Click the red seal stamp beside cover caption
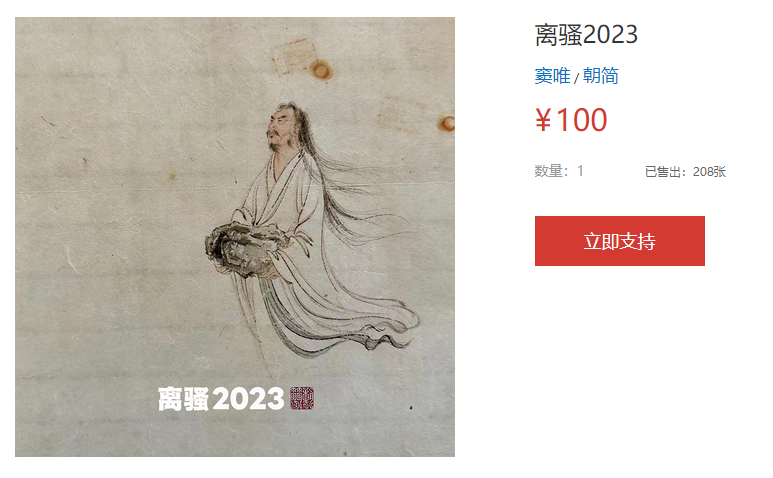Viewport: 773px width, 478px height. [x=302, y=398]
